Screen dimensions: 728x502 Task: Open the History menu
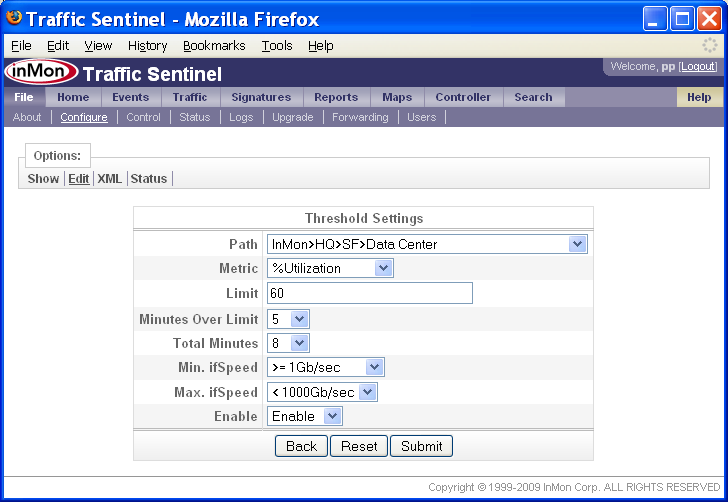pos(148,46)
